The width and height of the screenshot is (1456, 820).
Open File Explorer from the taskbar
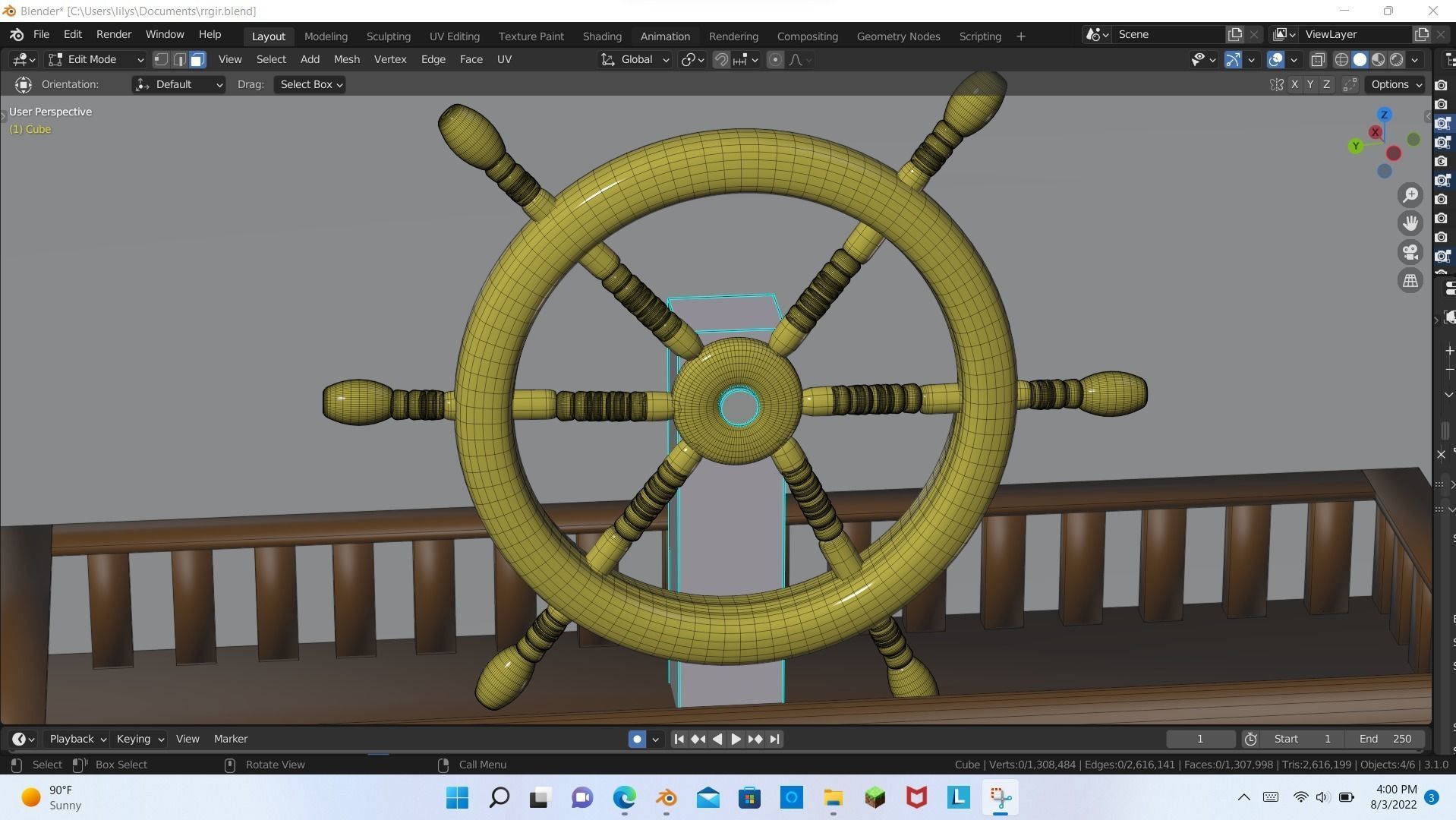(833, 797)
